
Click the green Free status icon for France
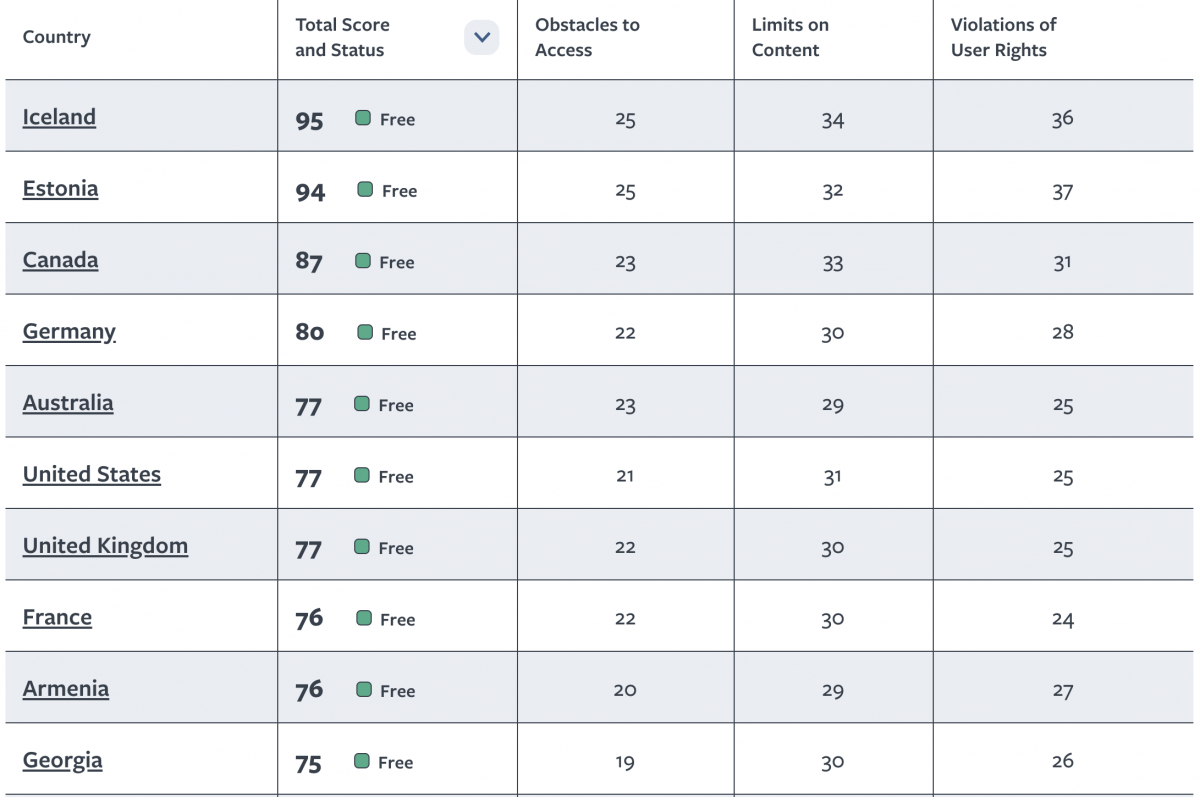pyautogui.click(x=364, y=618)
